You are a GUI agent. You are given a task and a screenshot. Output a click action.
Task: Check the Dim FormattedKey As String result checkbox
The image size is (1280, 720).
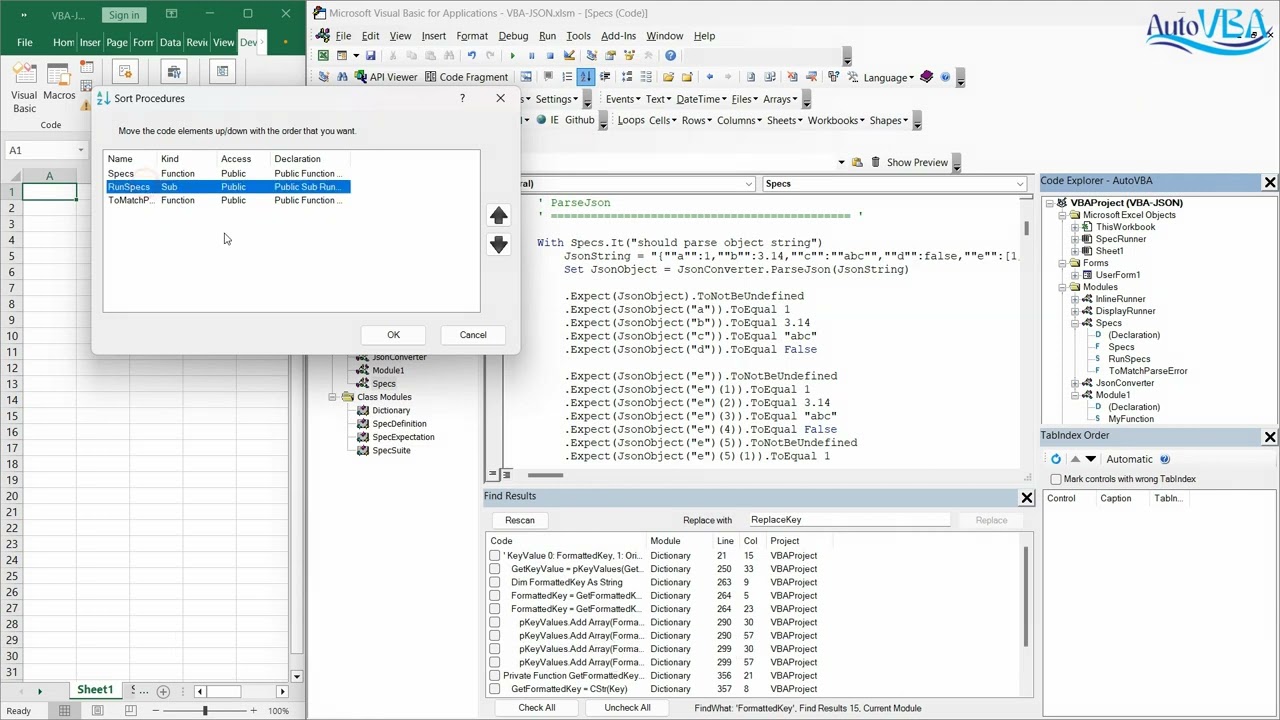tap(494, 582)
